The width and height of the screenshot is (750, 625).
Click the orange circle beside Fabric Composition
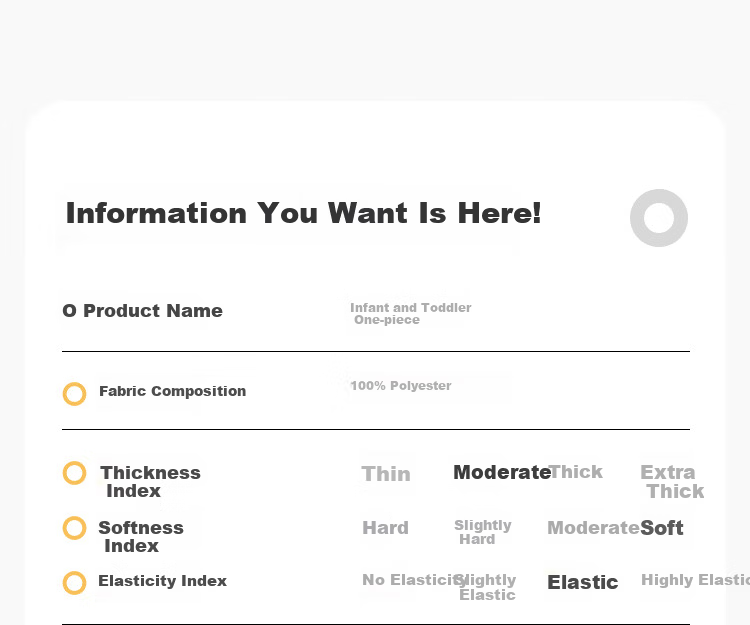coord(75,394)
